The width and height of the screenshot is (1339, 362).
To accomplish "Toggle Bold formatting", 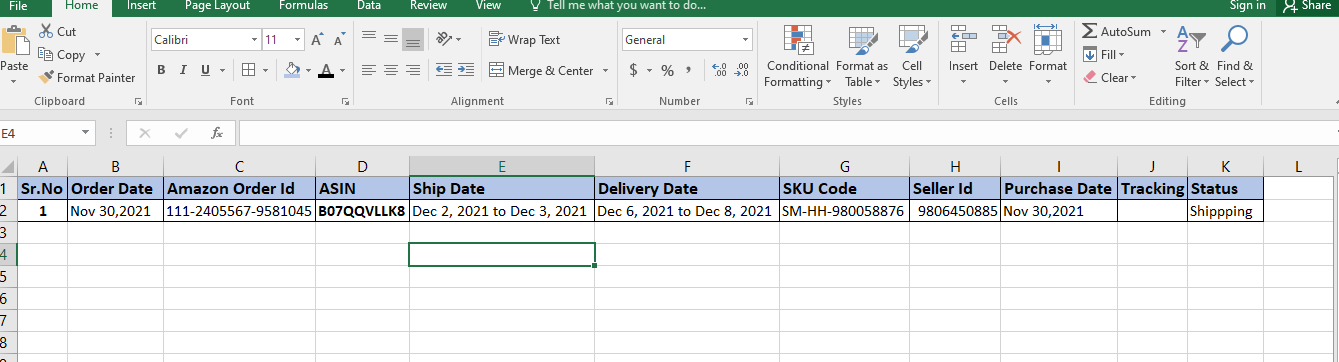I will click(160, 70).
